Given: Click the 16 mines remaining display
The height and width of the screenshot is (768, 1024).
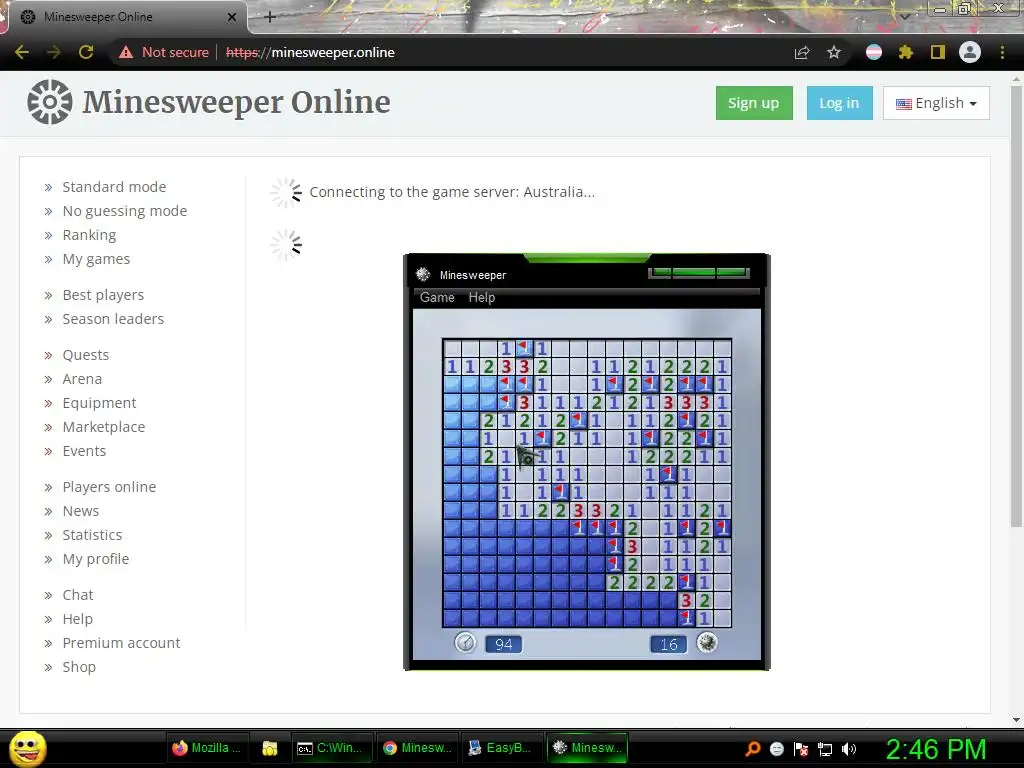Looking at the screenshot, I should 669,645.
